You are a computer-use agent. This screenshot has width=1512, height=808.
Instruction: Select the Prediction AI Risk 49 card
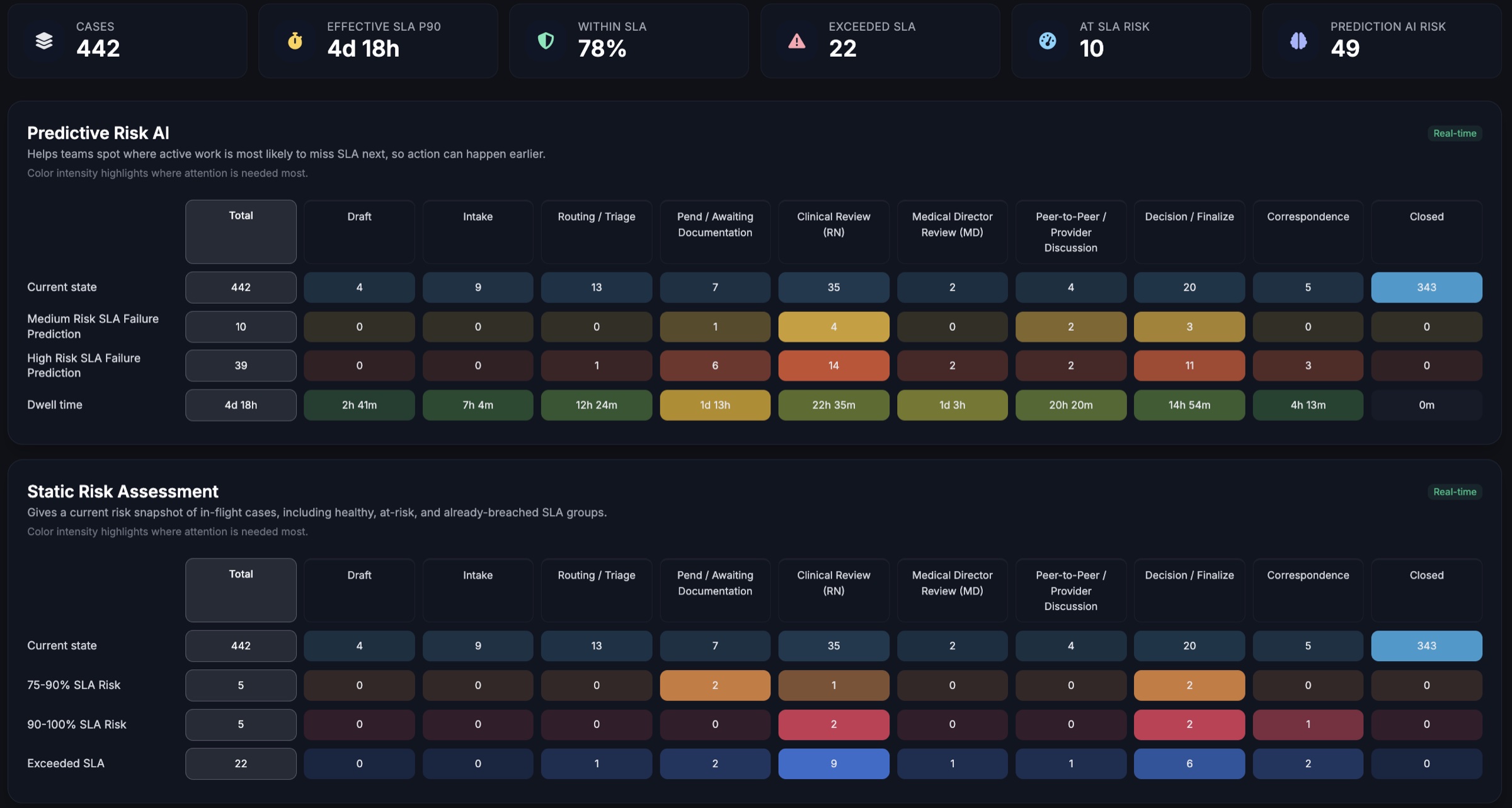point(1382,41)
